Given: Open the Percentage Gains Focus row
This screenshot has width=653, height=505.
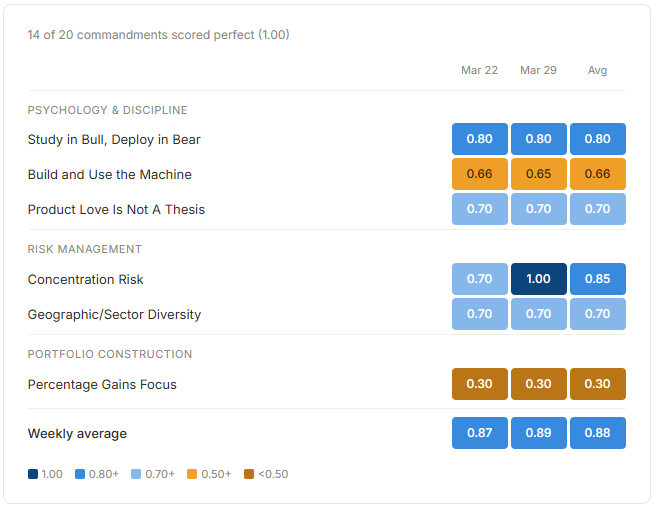Looking at the screenshot, I should click(102, 385).
